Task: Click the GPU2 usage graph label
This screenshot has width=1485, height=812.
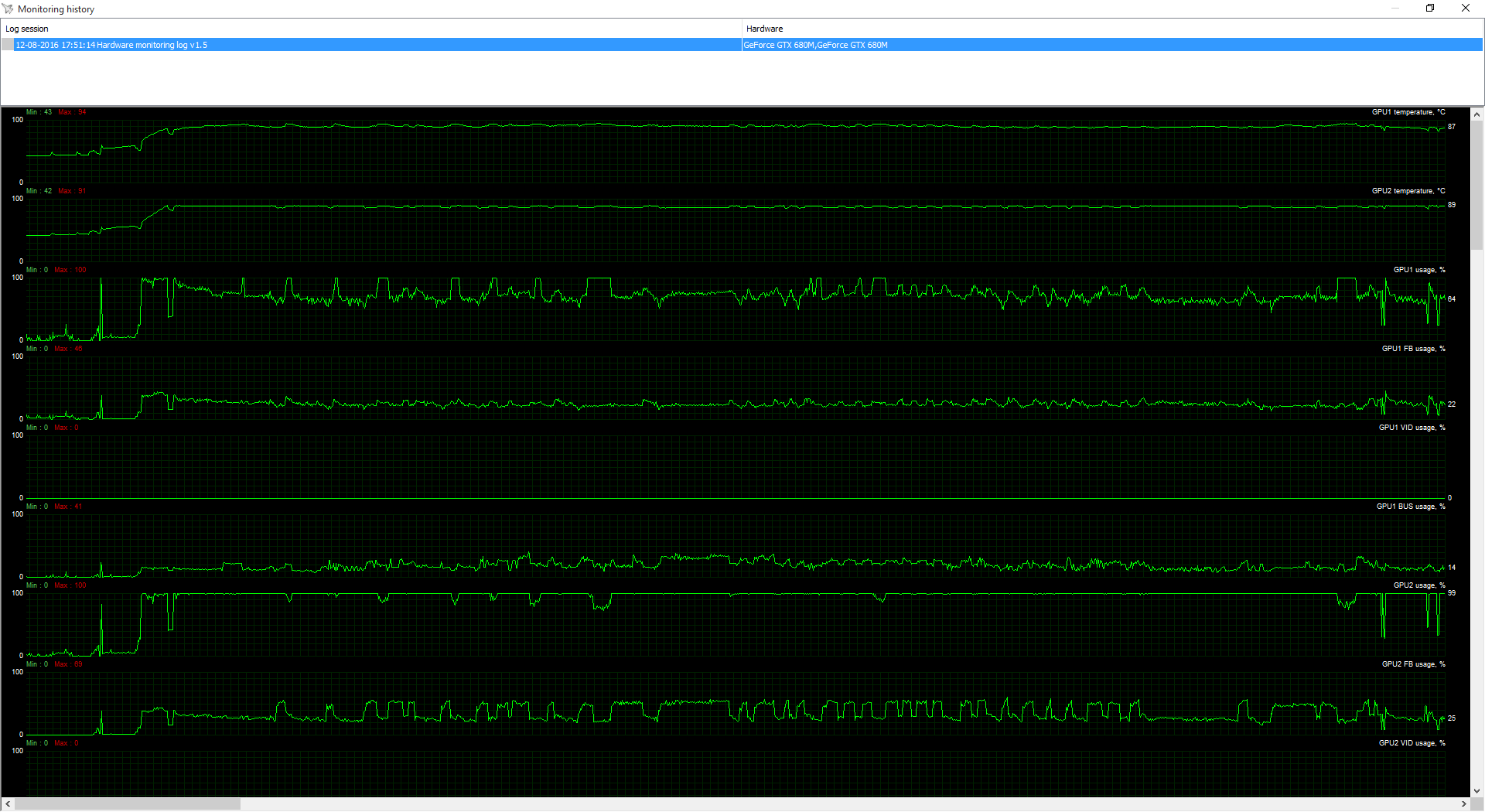Action: (x=1419, y=585)
